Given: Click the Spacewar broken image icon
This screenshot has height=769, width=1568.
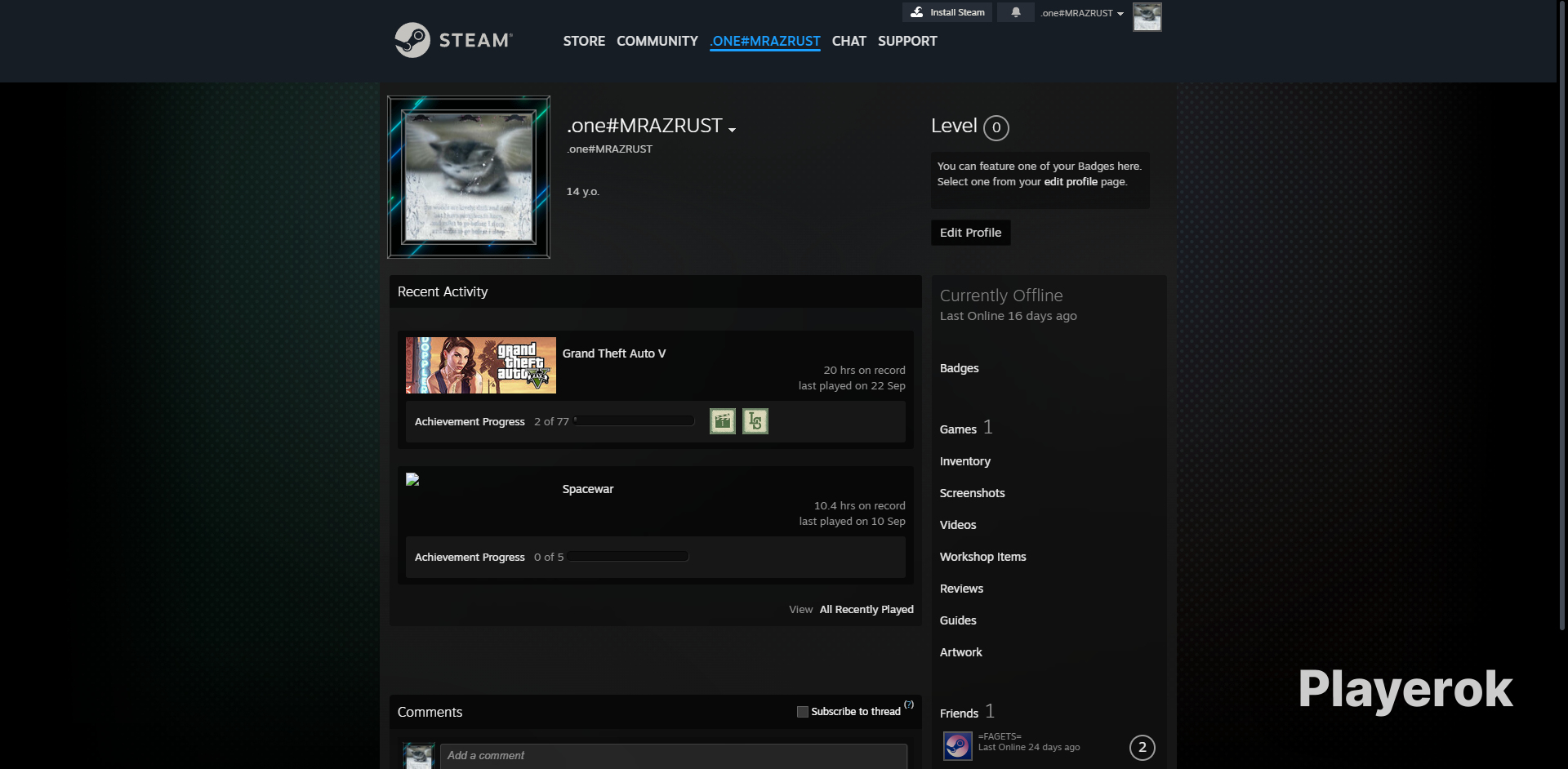Looking at the screenshot, I should tap(412, 479).
